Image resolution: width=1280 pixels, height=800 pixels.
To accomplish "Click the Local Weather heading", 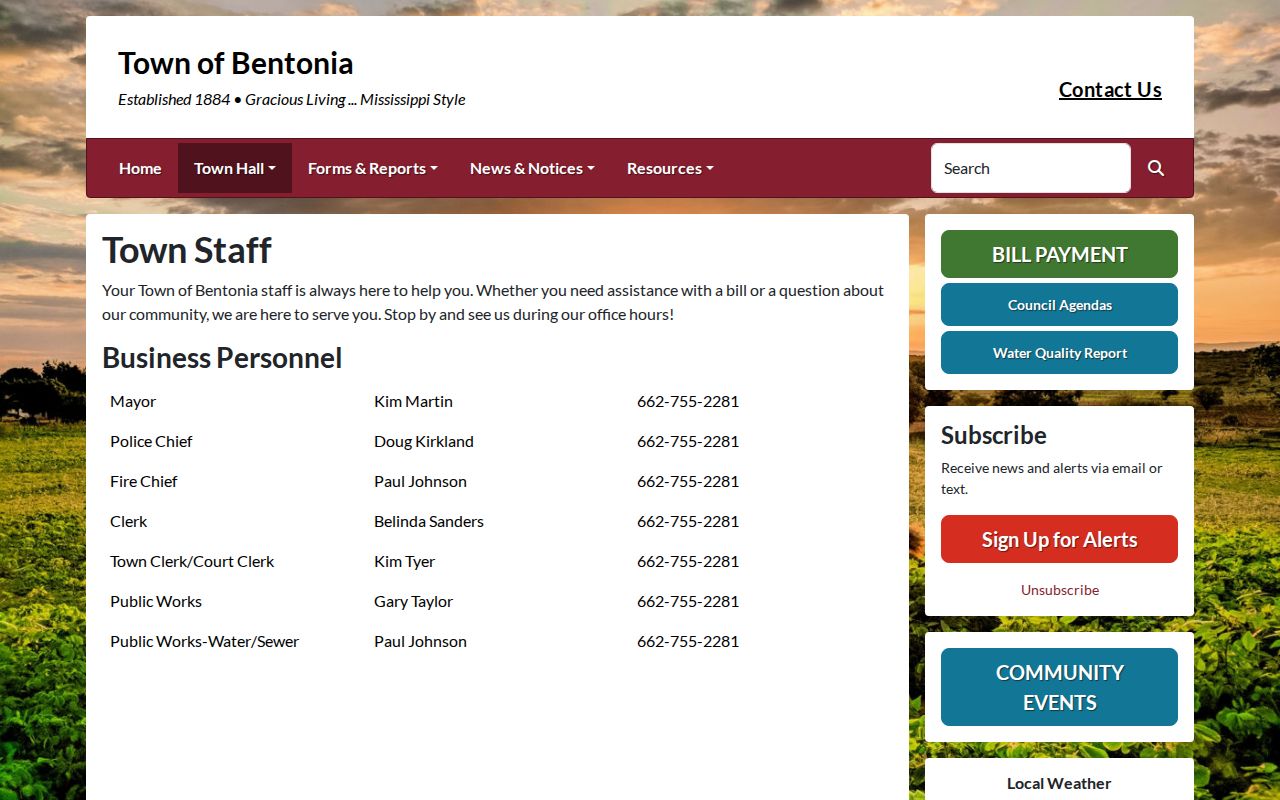I will coord(1059,784).
